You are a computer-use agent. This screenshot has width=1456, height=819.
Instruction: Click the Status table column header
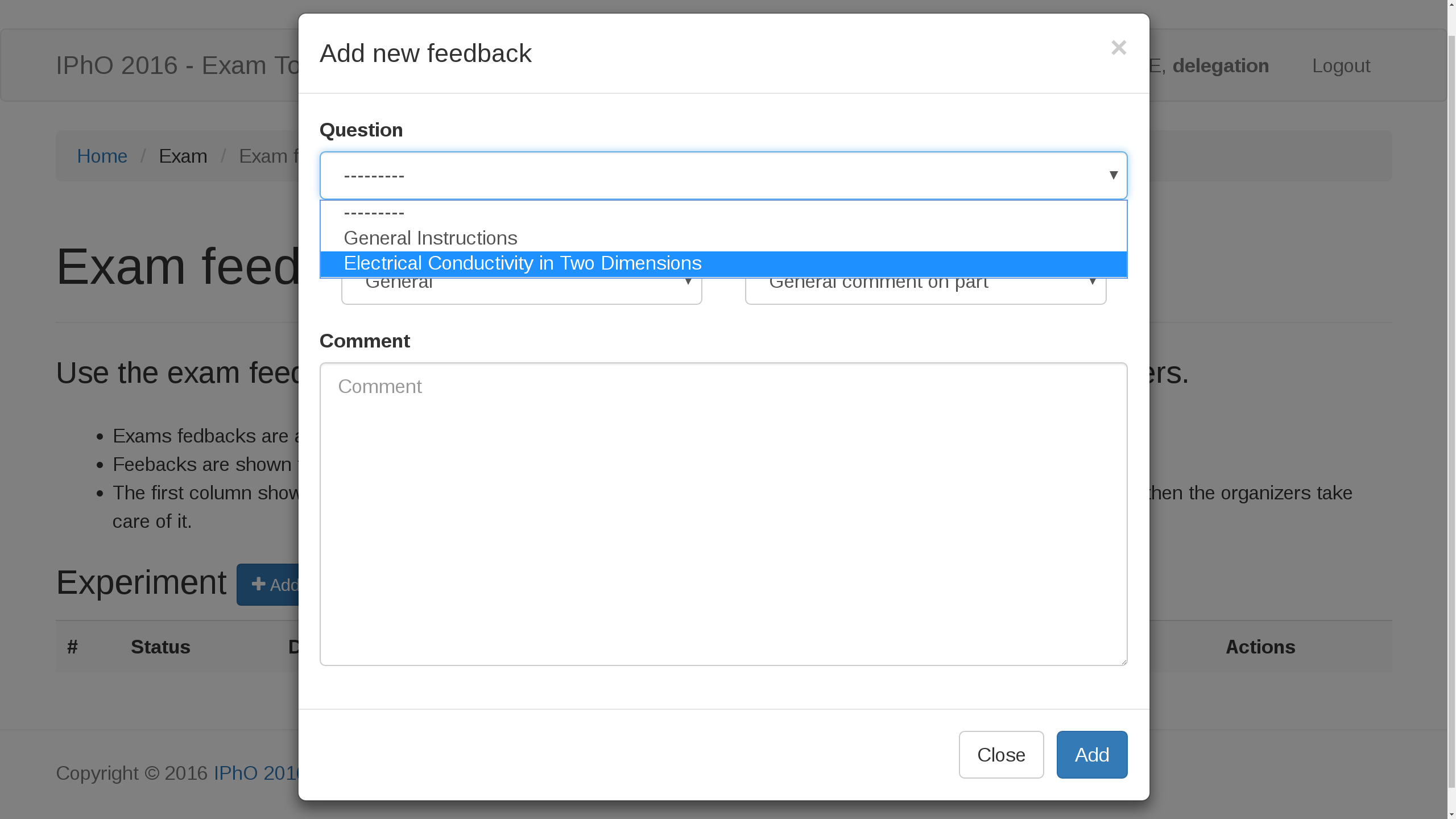(160, 647)
